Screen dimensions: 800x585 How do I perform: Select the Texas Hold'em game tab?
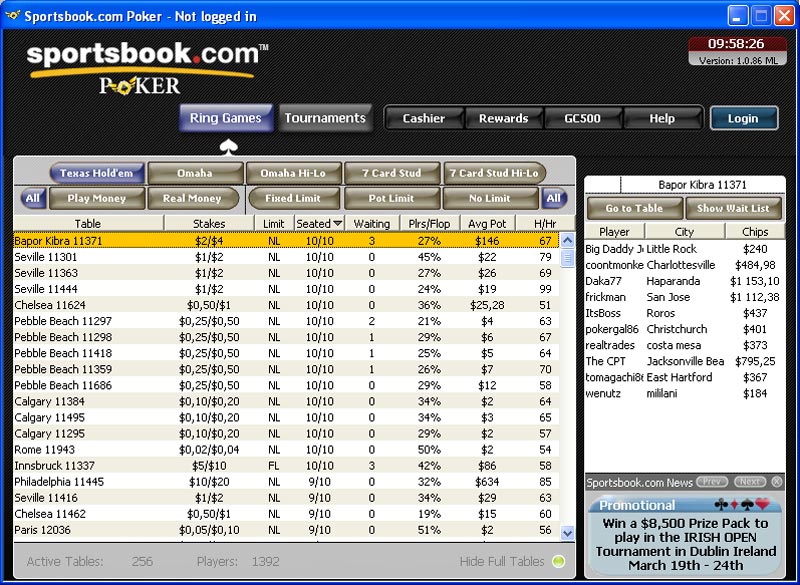pyautogui.click(x=96, y=173)
